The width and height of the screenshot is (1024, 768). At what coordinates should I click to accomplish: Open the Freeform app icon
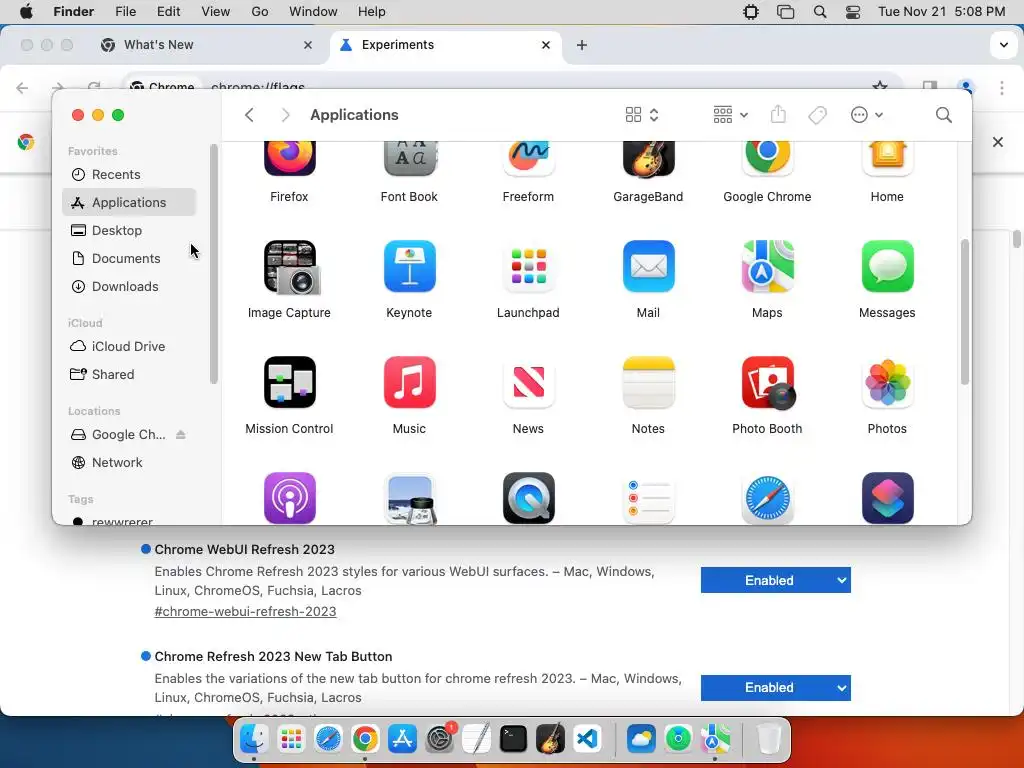528,159
